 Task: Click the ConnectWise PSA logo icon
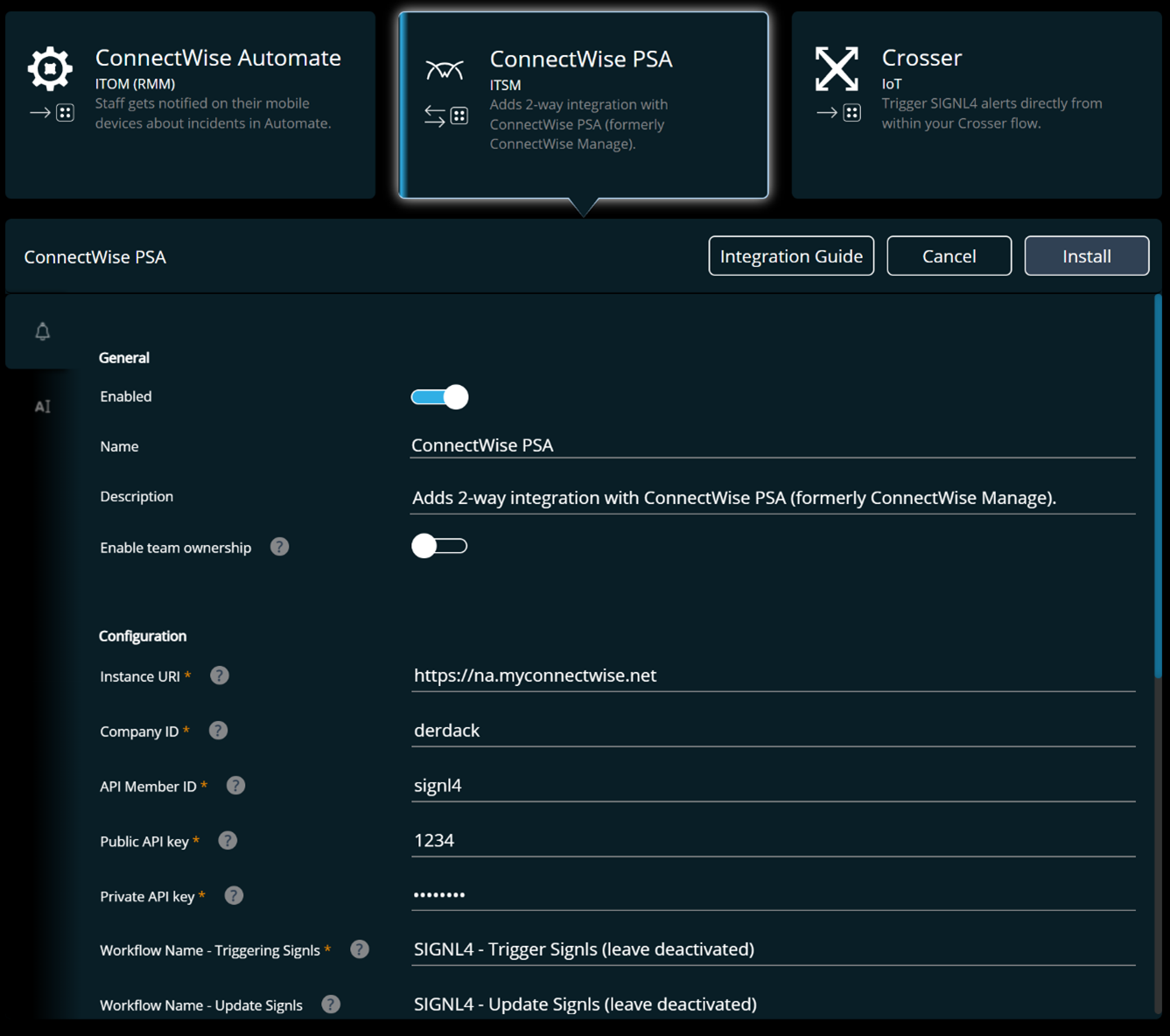coord(445,70)
